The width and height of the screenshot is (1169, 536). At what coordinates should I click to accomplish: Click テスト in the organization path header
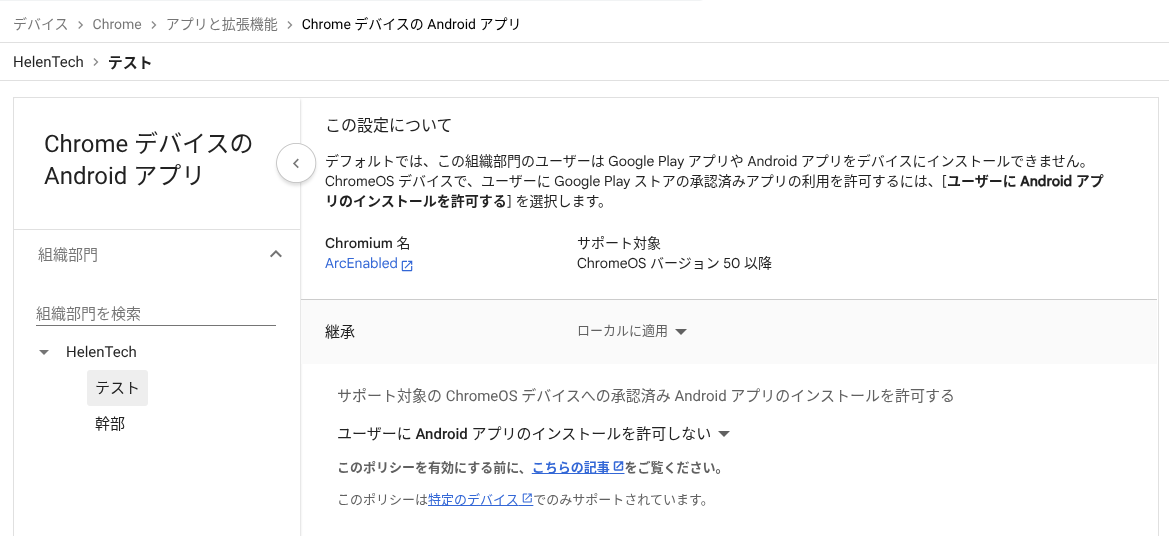click(x=130, y=62)
